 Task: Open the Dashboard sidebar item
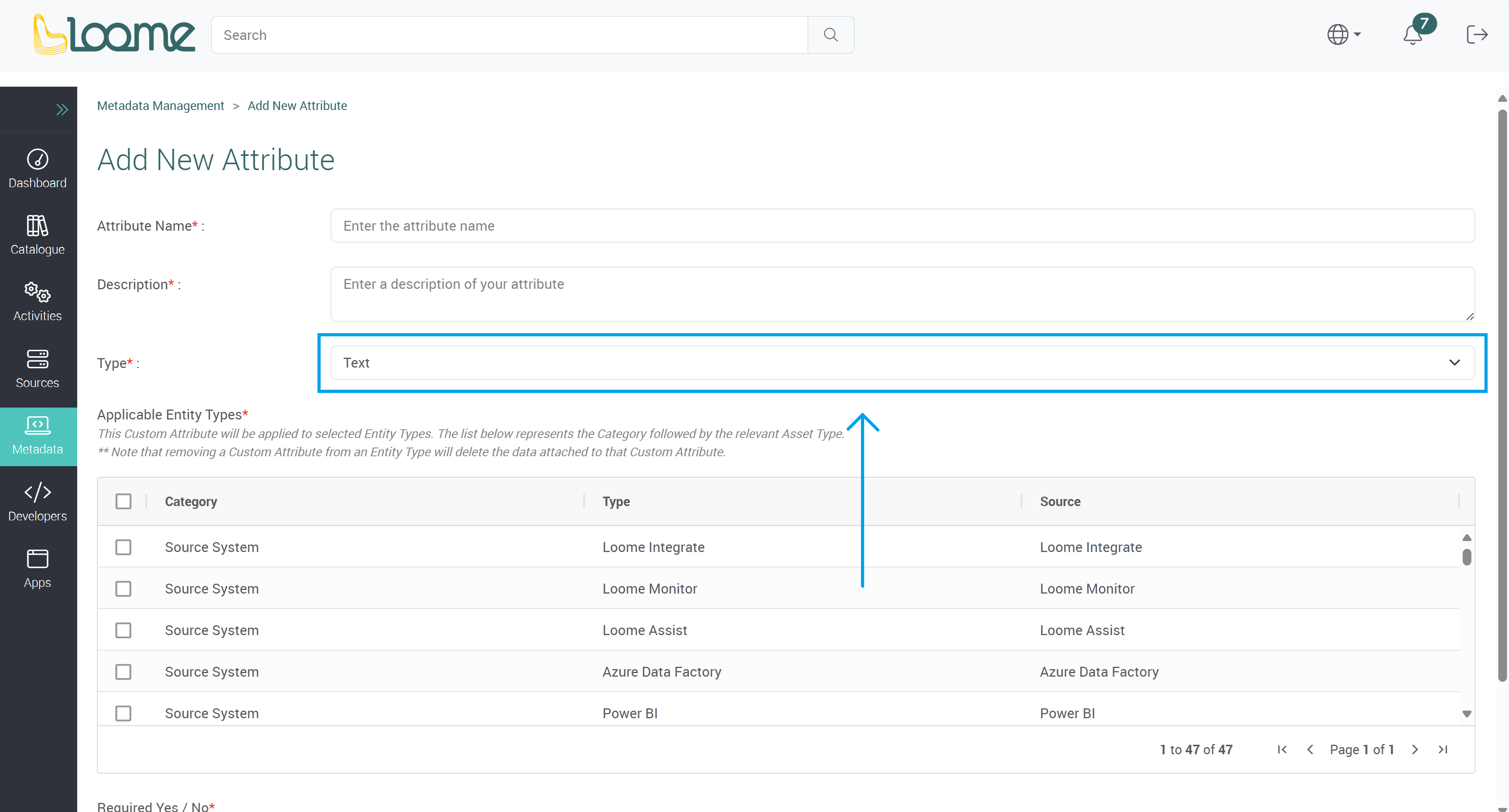(x=38, y=169)
